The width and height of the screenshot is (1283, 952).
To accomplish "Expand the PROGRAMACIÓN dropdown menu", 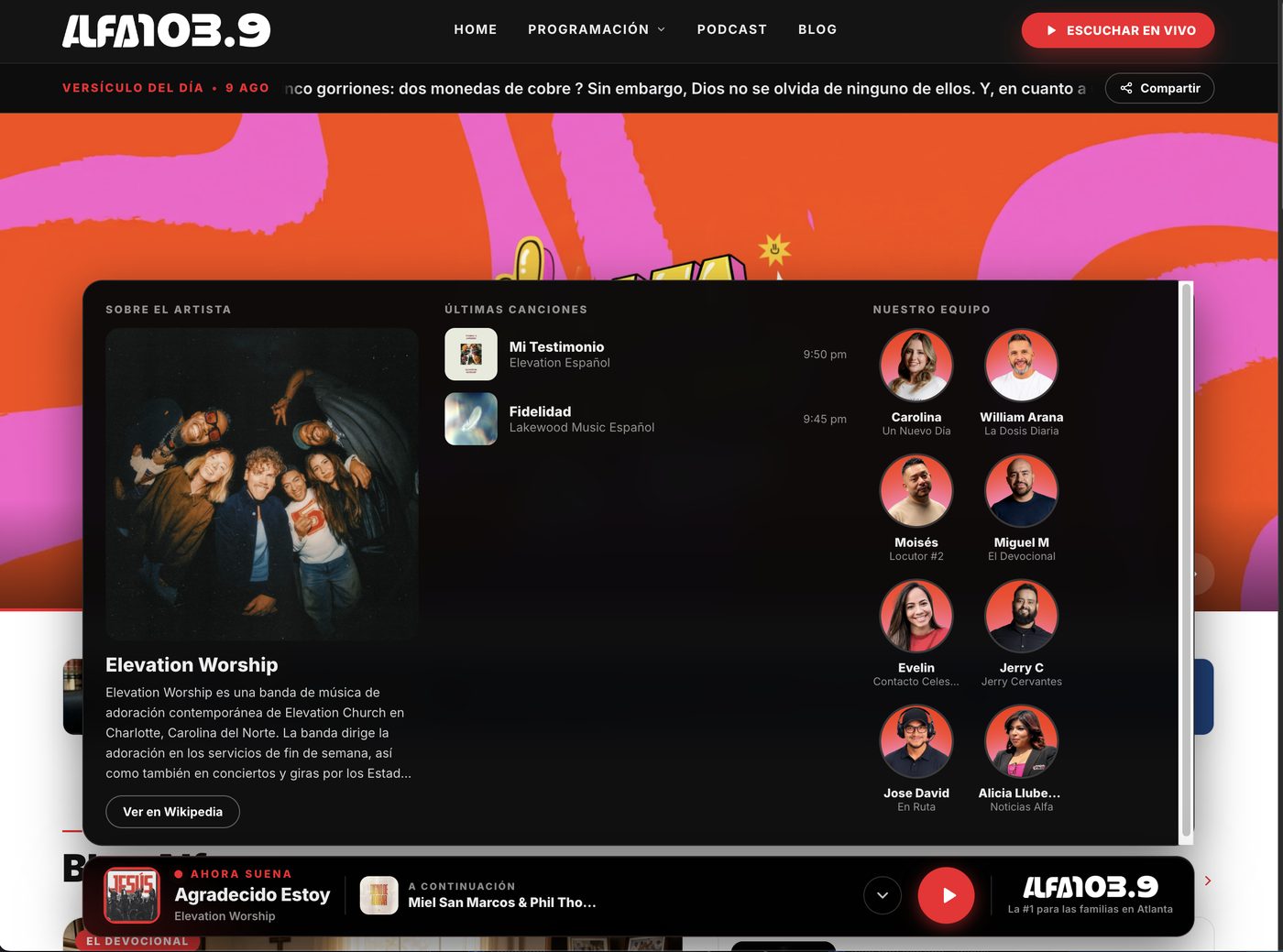I will 597,29.
